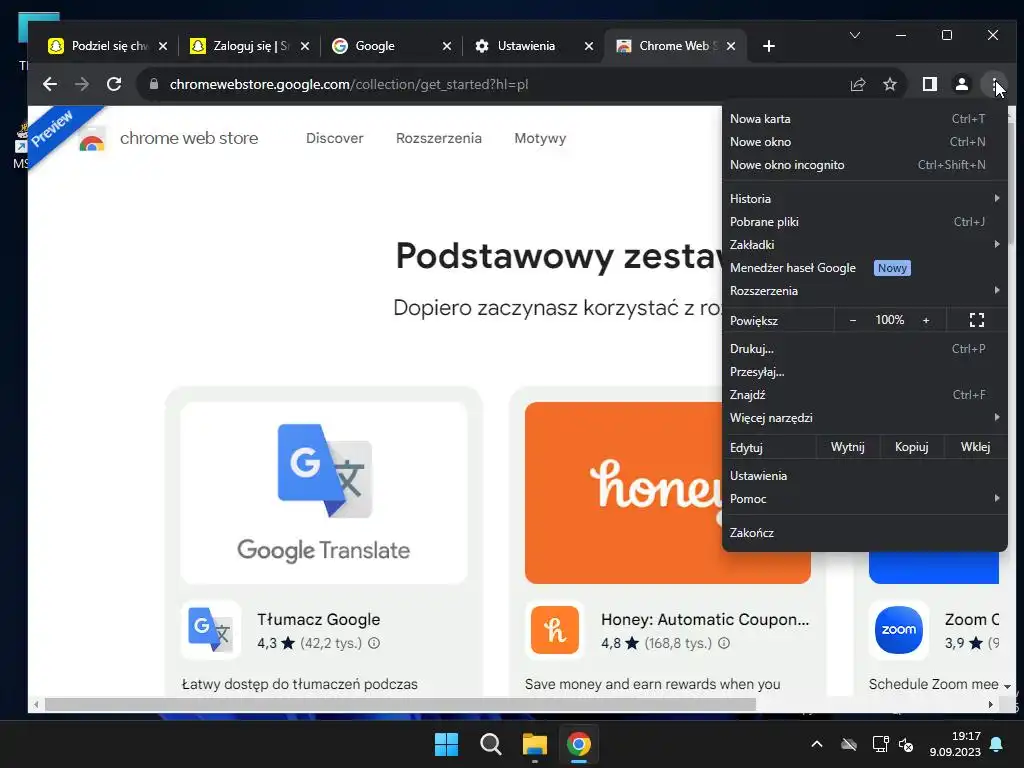Click the horizontal scrollbar of the page

tap(400, 705)
